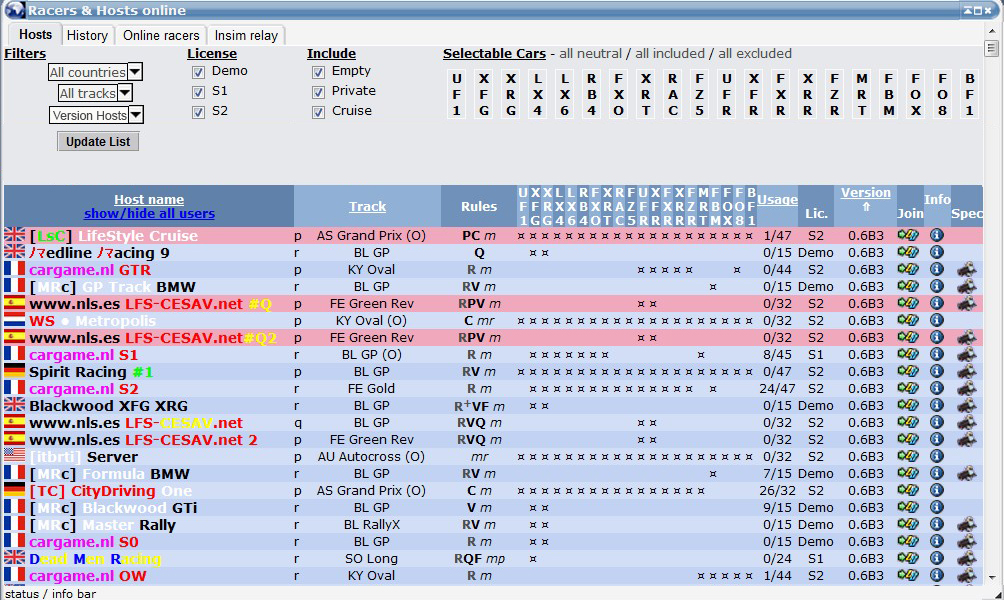The width and height of the screenshot is (1004, 600).
Task: Toggle the Include Cruise checkbox
Action: pos(318,112)
